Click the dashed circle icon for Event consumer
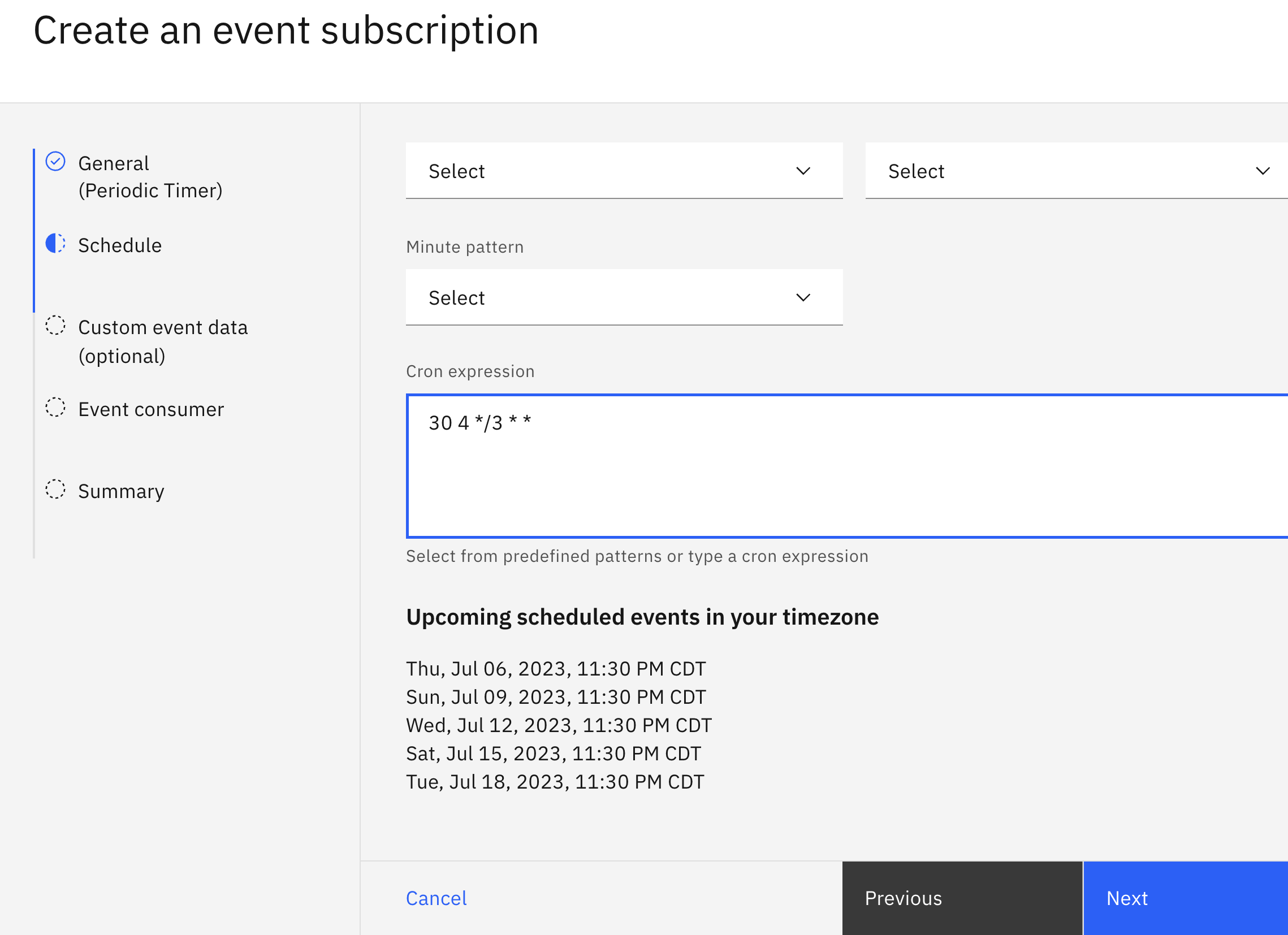The height and width of the screenshot is (935, 1288). tap(55, 407)
